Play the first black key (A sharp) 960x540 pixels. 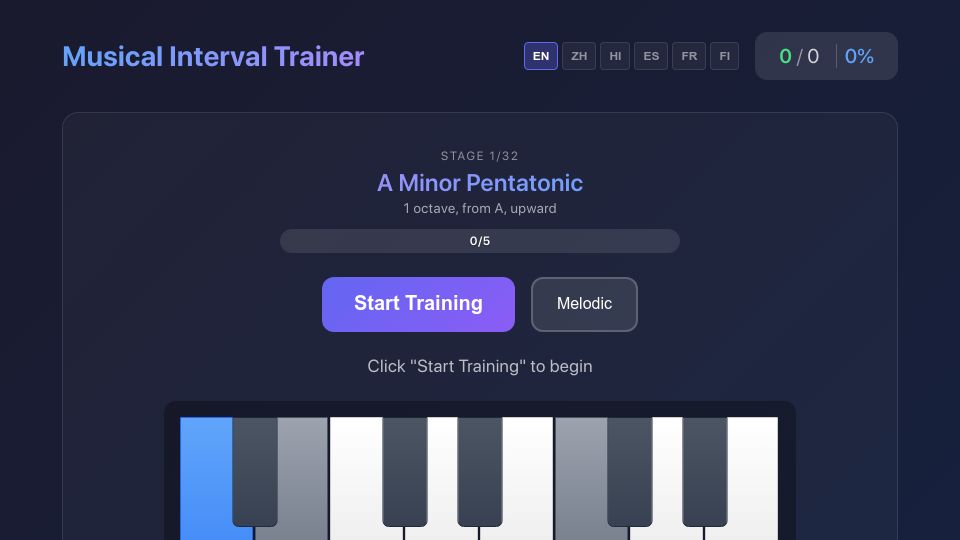[255, 471]
